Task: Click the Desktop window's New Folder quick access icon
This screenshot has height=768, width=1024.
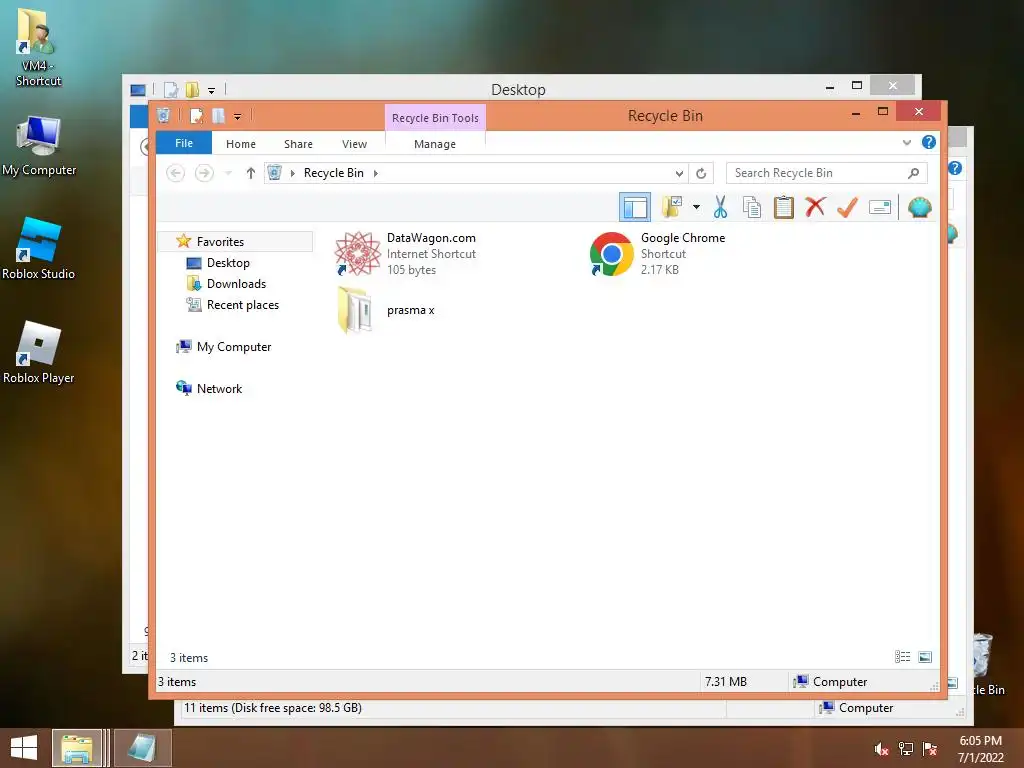Action: (x=193, y=89)
